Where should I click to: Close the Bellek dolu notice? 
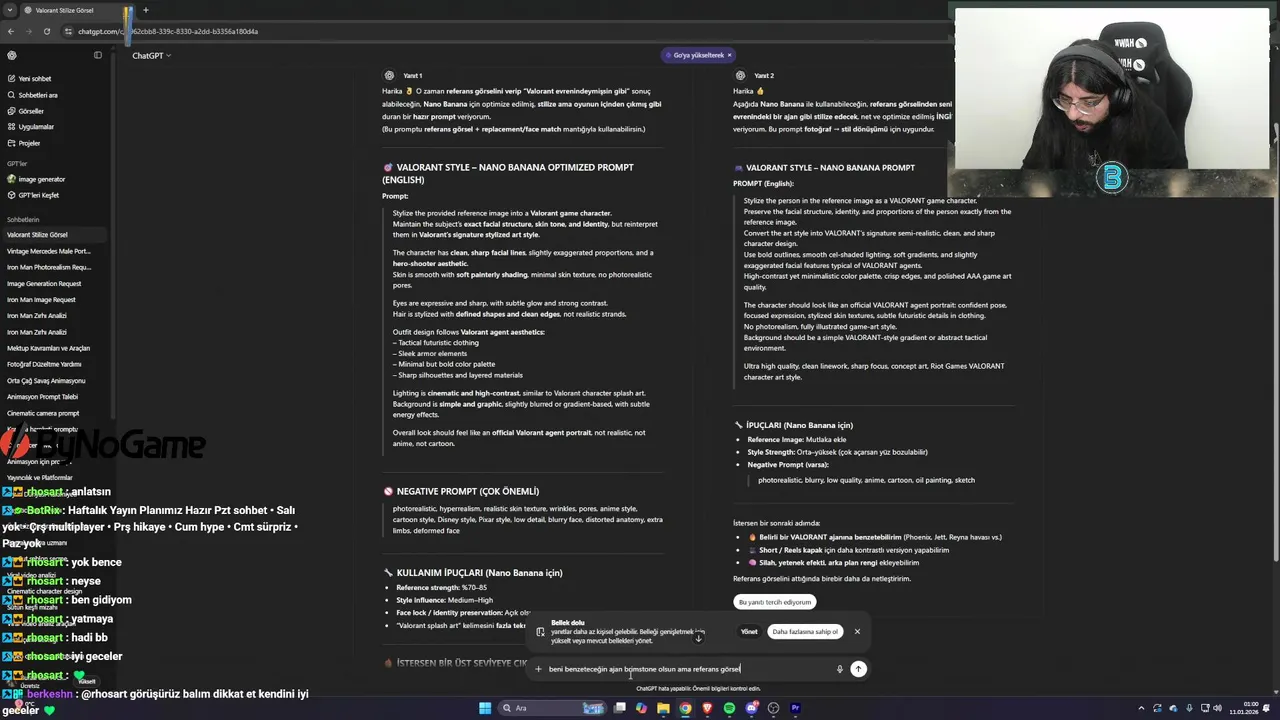[857, 631]
